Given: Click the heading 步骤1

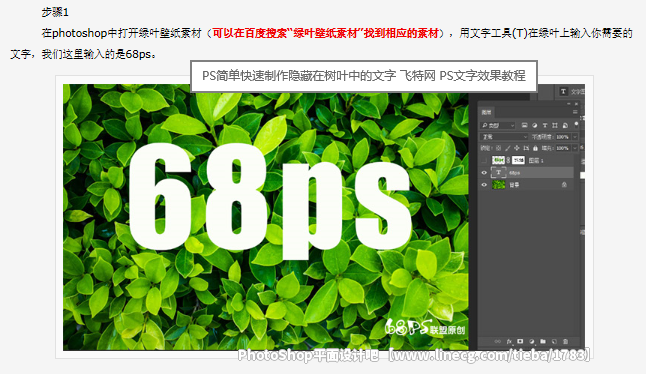Looking at the screenshot, I should (x=55, y=12).
